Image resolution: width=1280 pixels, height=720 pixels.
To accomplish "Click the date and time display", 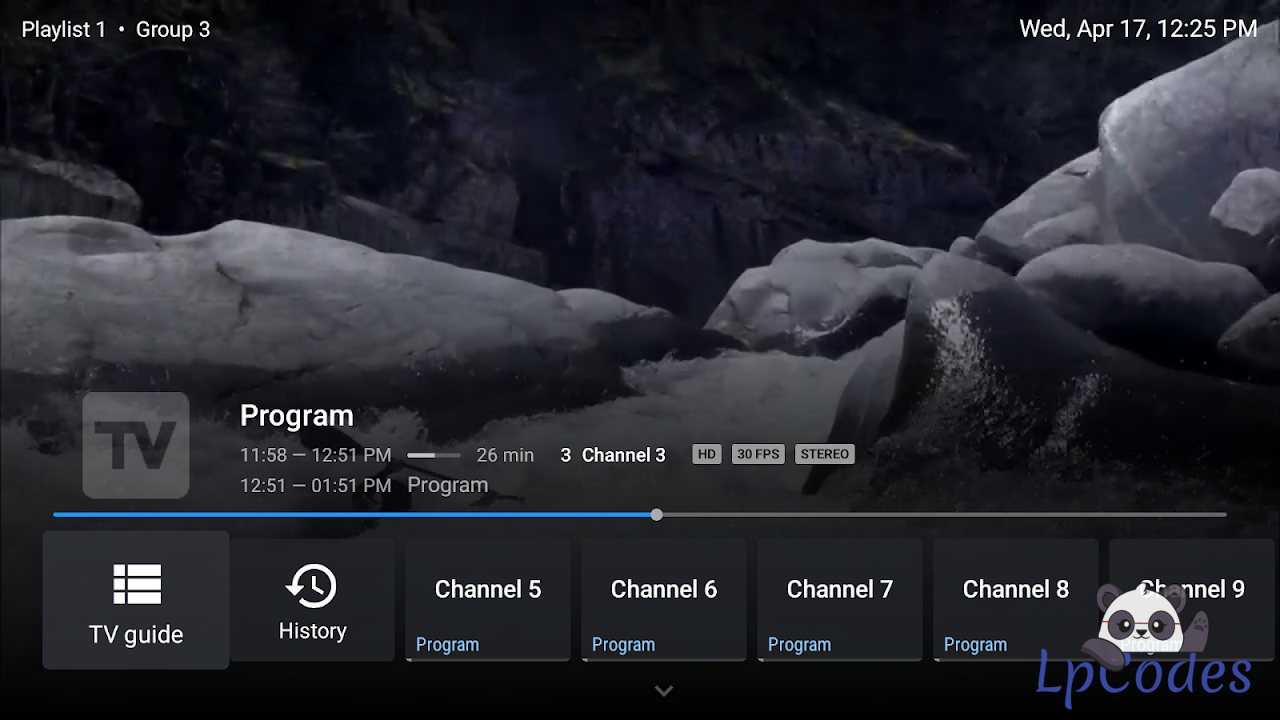I will click(x=1138, y=30).
